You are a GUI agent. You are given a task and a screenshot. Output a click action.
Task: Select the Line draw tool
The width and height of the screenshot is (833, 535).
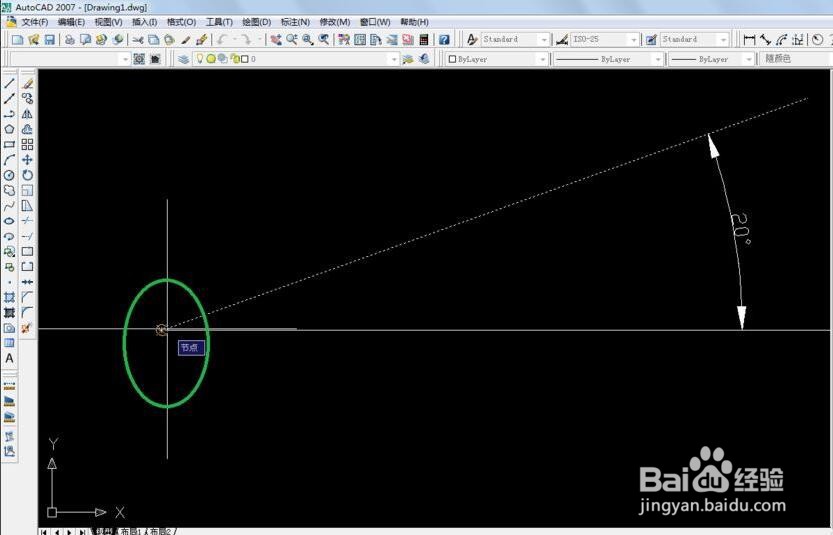[x=9, y=83]
